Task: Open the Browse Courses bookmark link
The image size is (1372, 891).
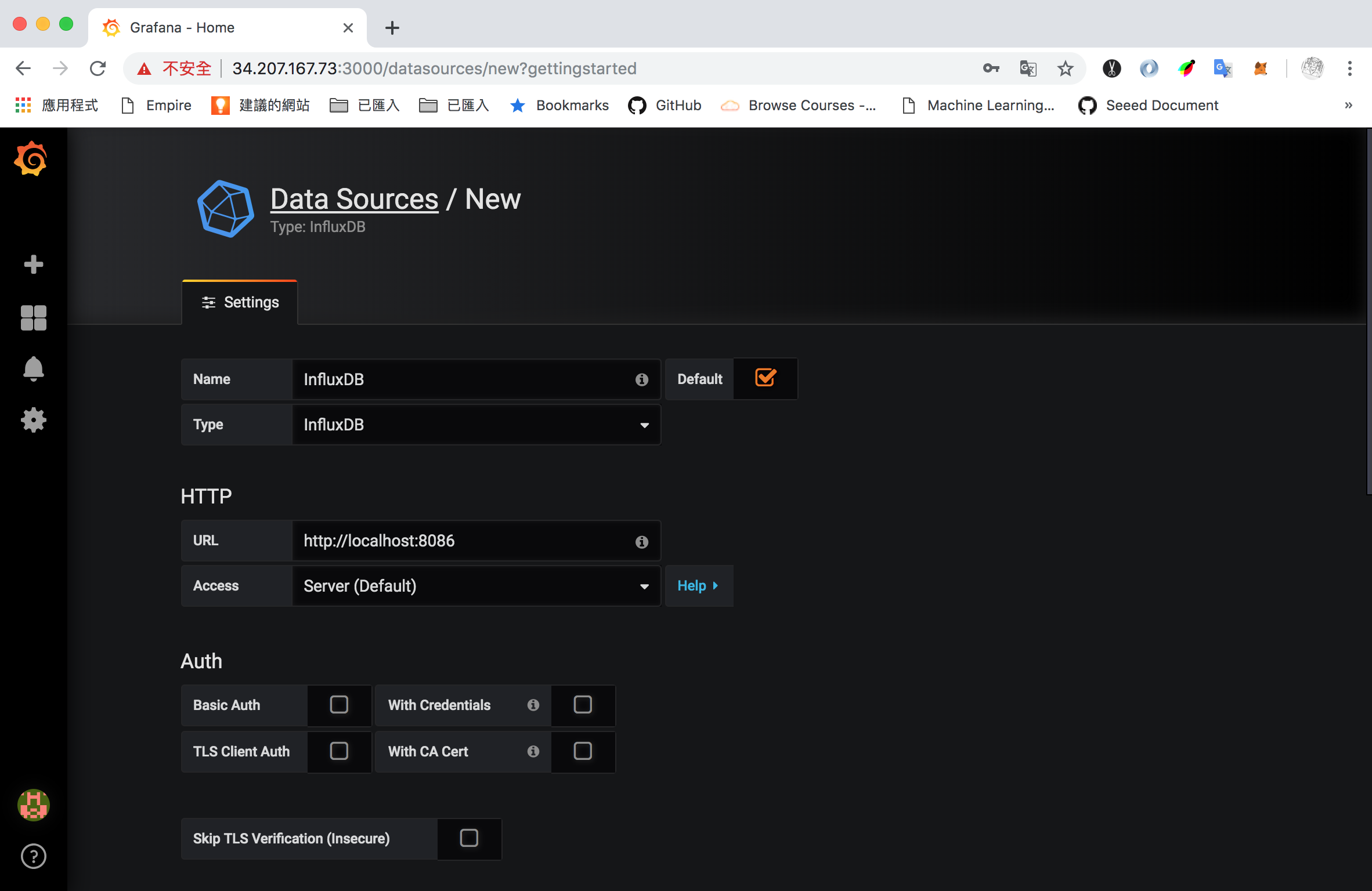Action: tap(799, 105)
